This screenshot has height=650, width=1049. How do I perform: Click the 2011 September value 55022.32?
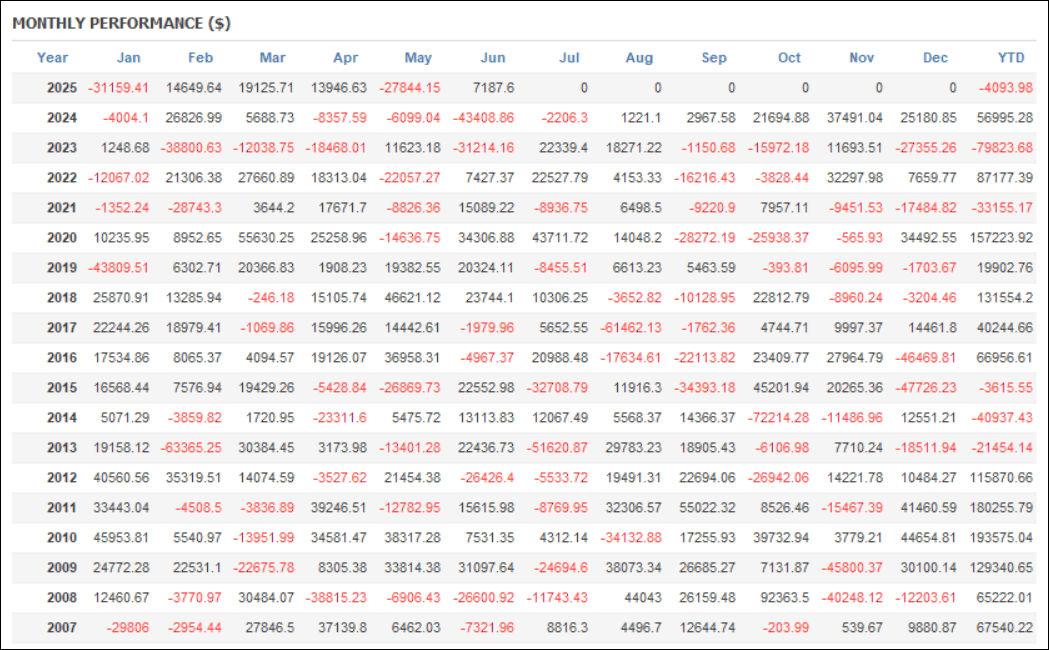[707, 508]
